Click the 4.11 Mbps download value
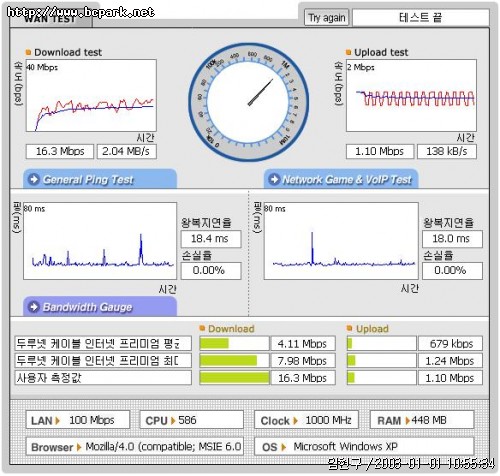Screen dimensions: 500x476 [303, 343]
